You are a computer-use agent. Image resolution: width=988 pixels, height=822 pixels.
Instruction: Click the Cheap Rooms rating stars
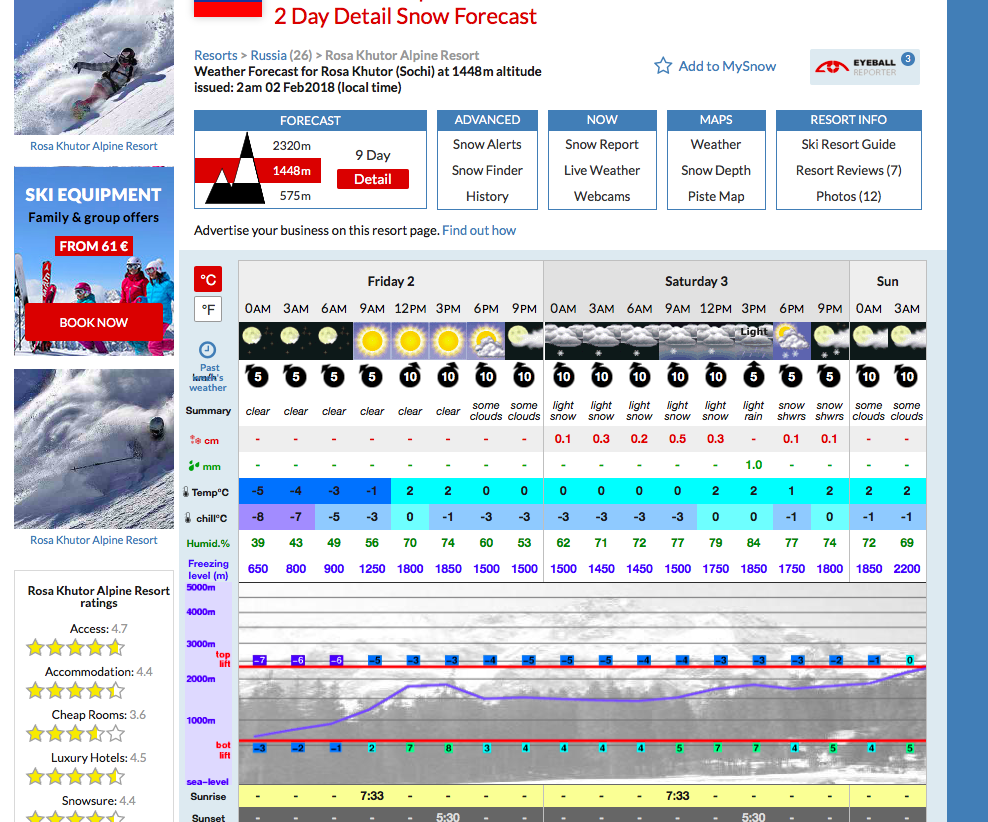76,733
